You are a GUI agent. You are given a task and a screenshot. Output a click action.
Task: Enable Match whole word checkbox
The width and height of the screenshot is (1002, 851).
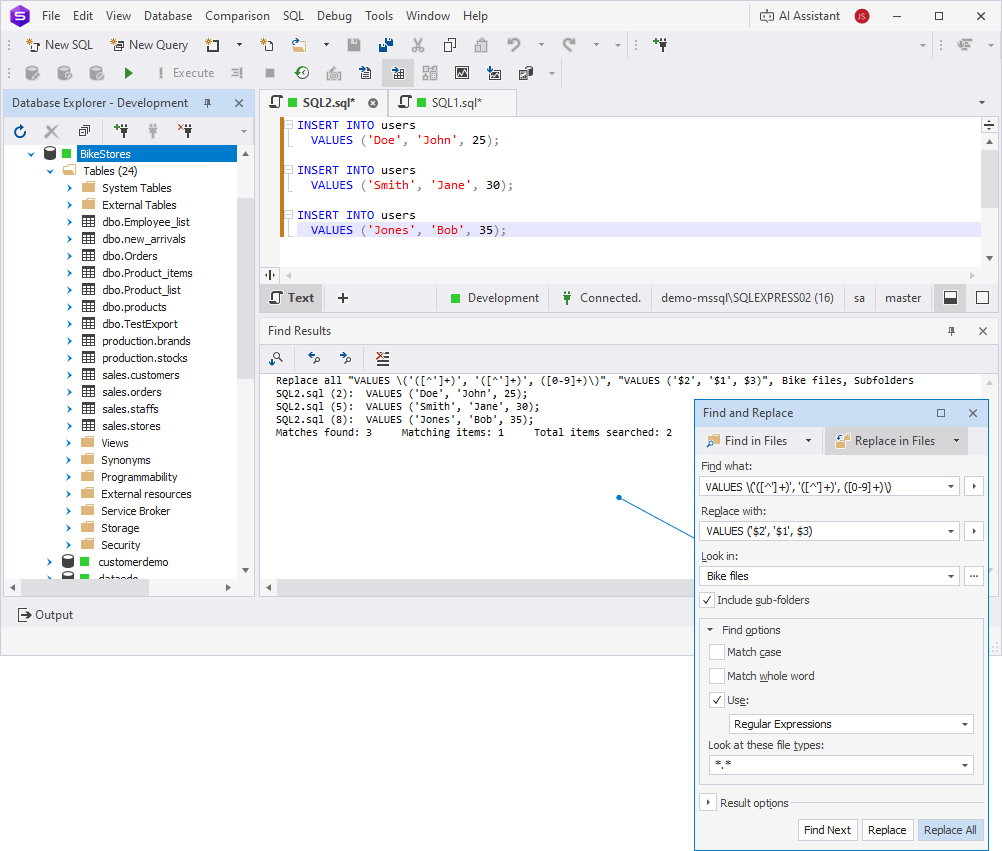(717, 676)
